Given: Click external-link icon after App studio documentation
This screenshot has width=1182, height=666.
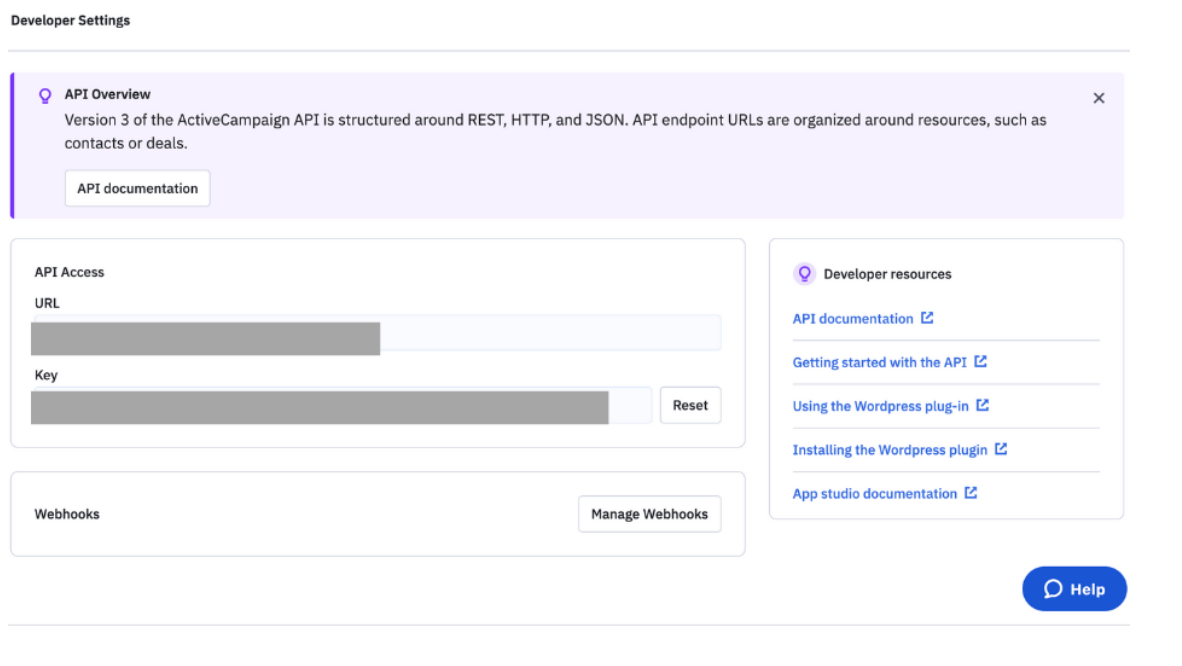Looking at the screenshot, I should point(970,493).
